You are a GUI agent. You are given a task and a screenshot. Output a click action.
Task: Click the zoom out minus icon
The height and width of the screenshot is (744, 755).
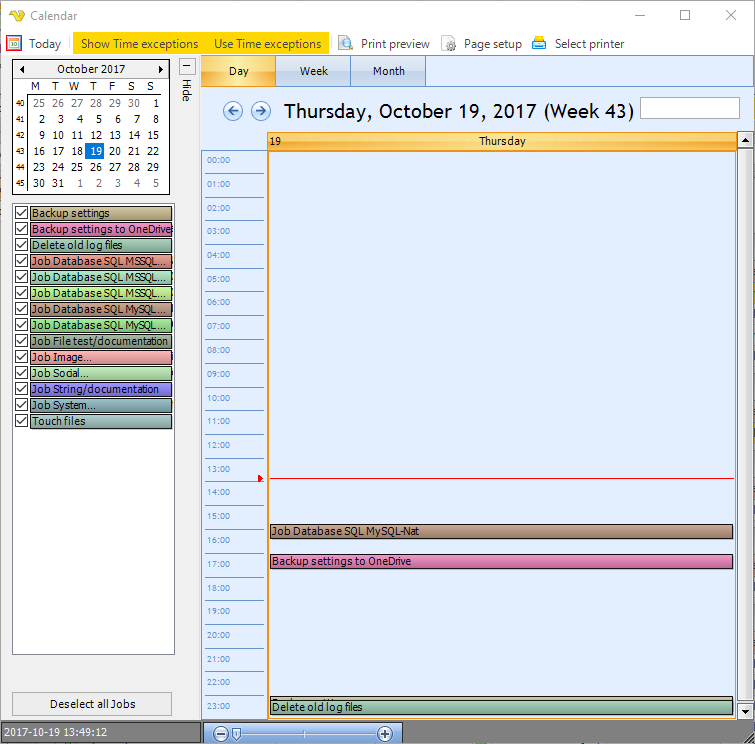221,734
